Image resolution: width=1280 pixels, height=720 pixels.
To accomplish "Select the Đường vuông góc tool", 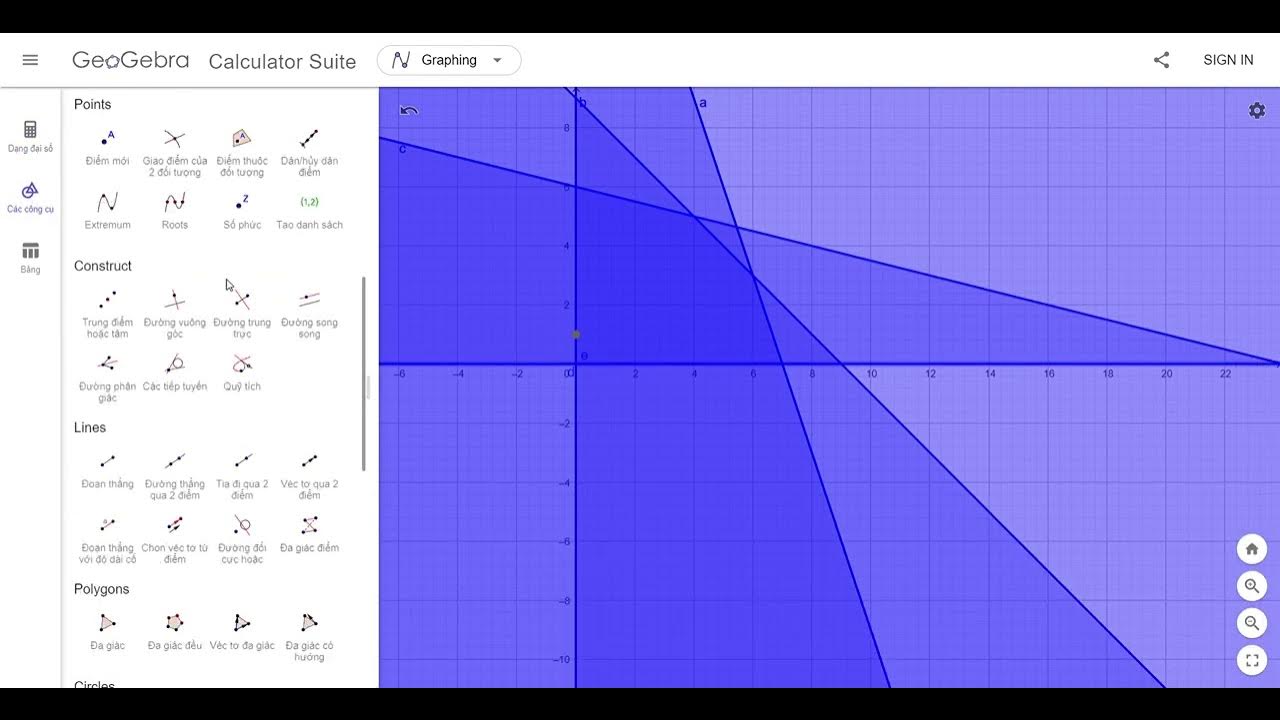I will click(x=175, y=314).
